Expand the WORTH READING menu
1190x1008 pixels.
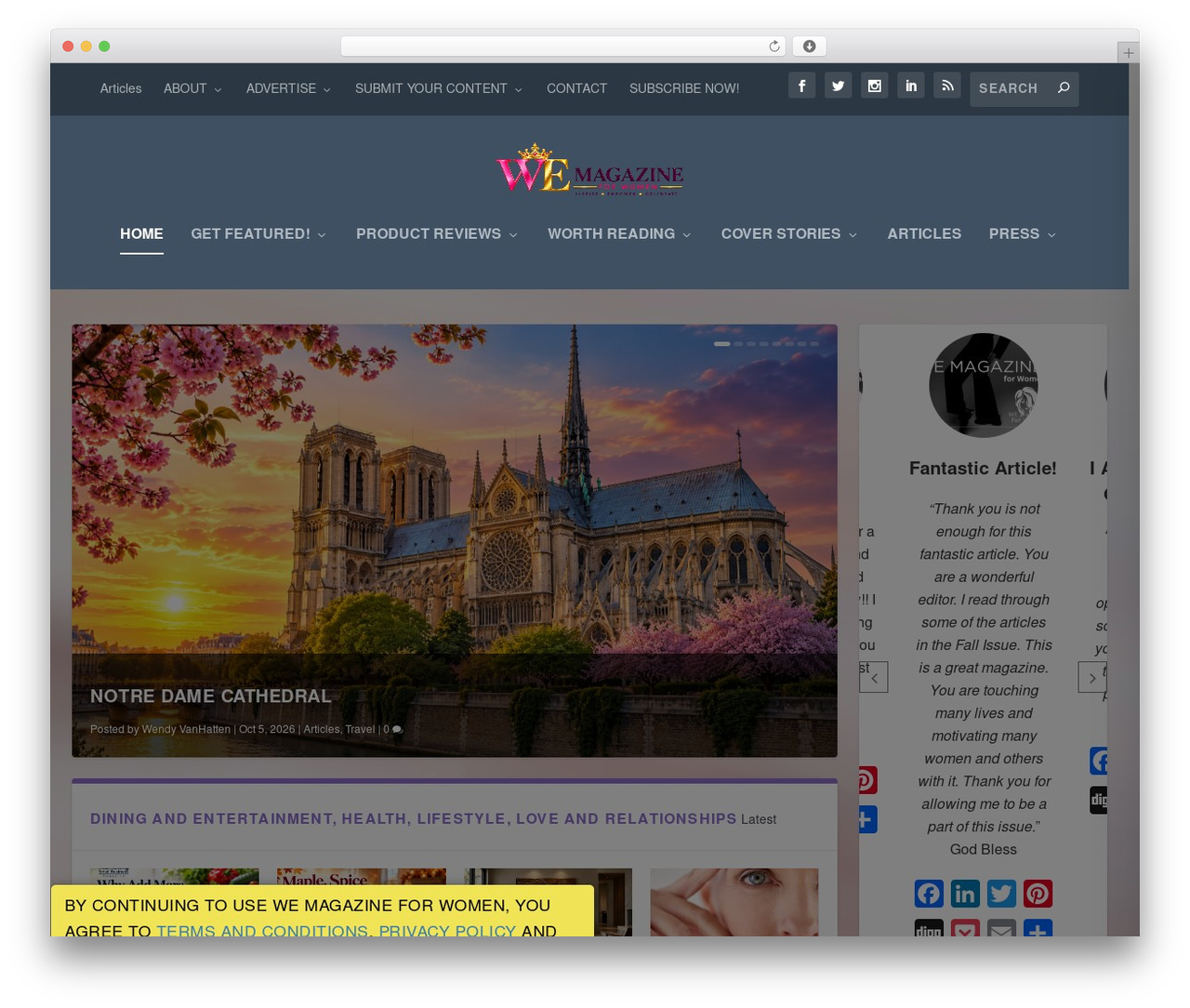click(x=619, y=234)
